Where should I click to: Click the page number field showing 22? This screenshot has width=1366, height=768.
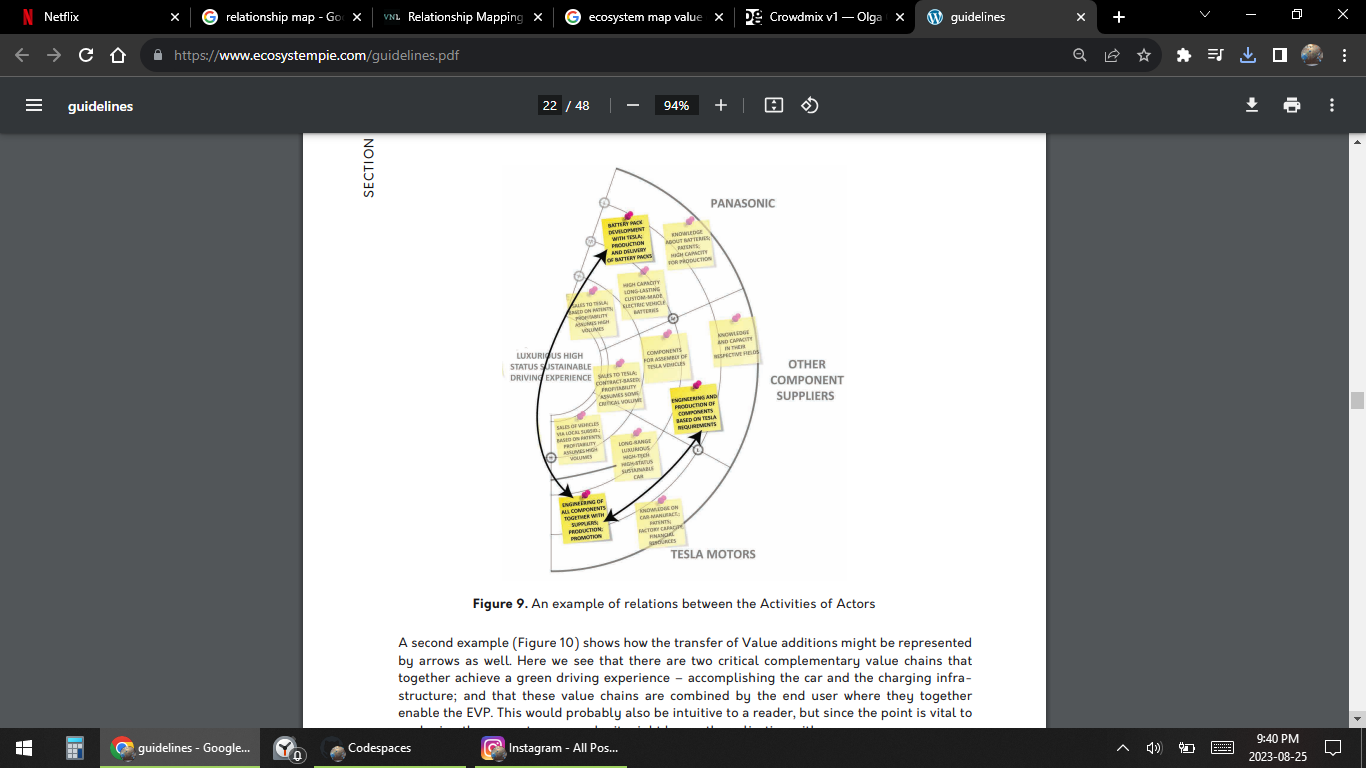point(549,105)
